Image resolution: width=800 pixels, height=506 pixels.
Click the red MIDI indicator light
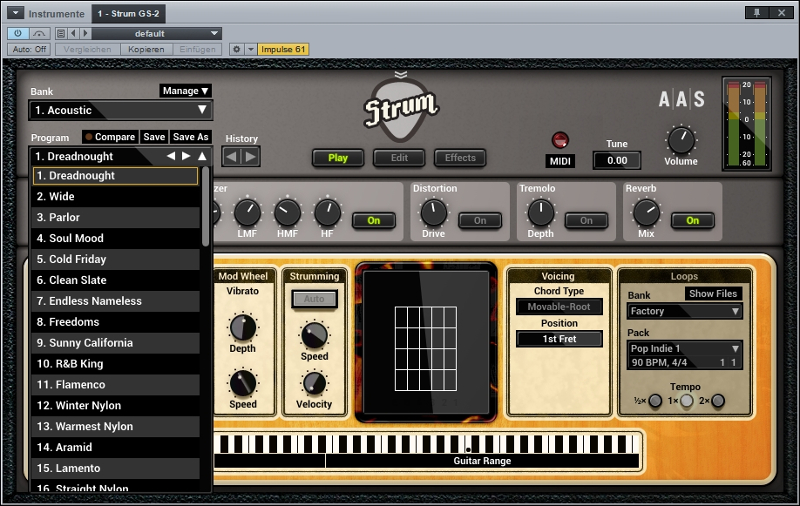(x=560, y=140)
